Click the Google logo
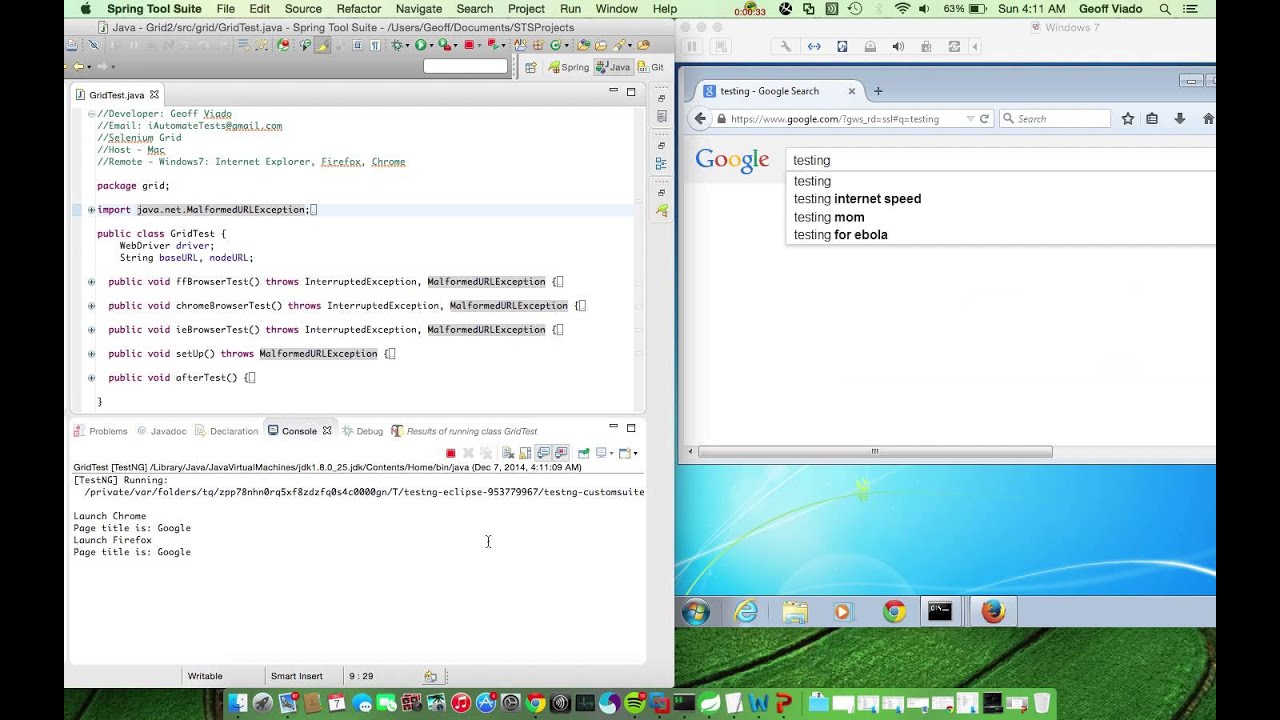 [732, 160]
